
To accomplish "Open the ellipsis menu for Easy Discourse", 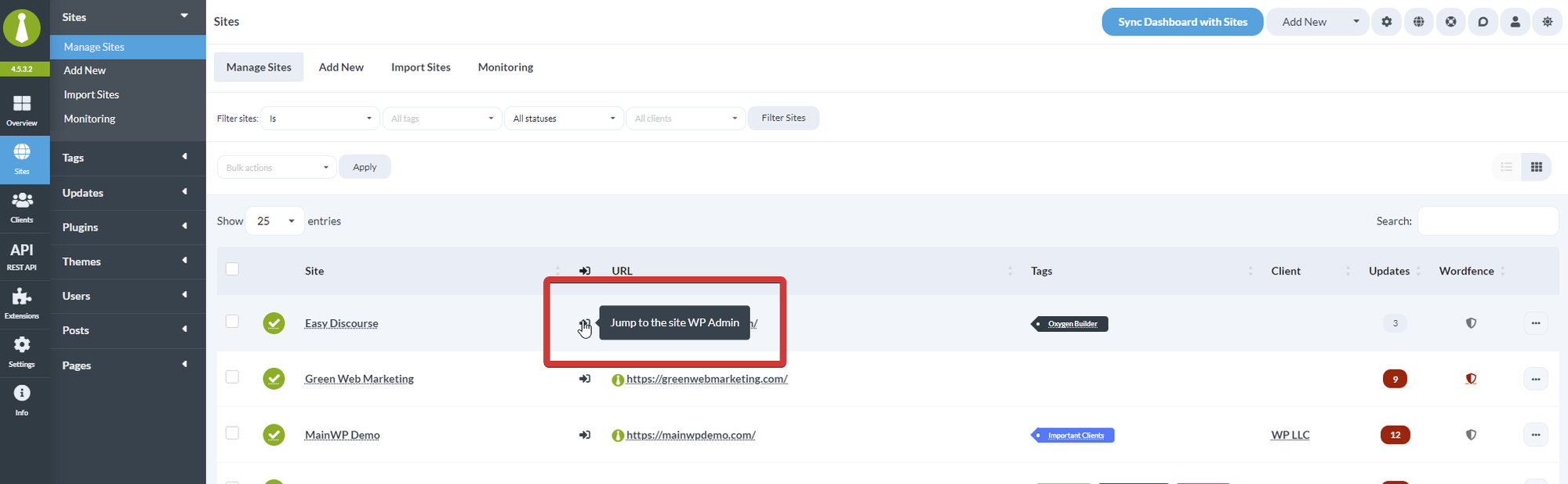I will pyautogui.click(x=1536, y=323).
